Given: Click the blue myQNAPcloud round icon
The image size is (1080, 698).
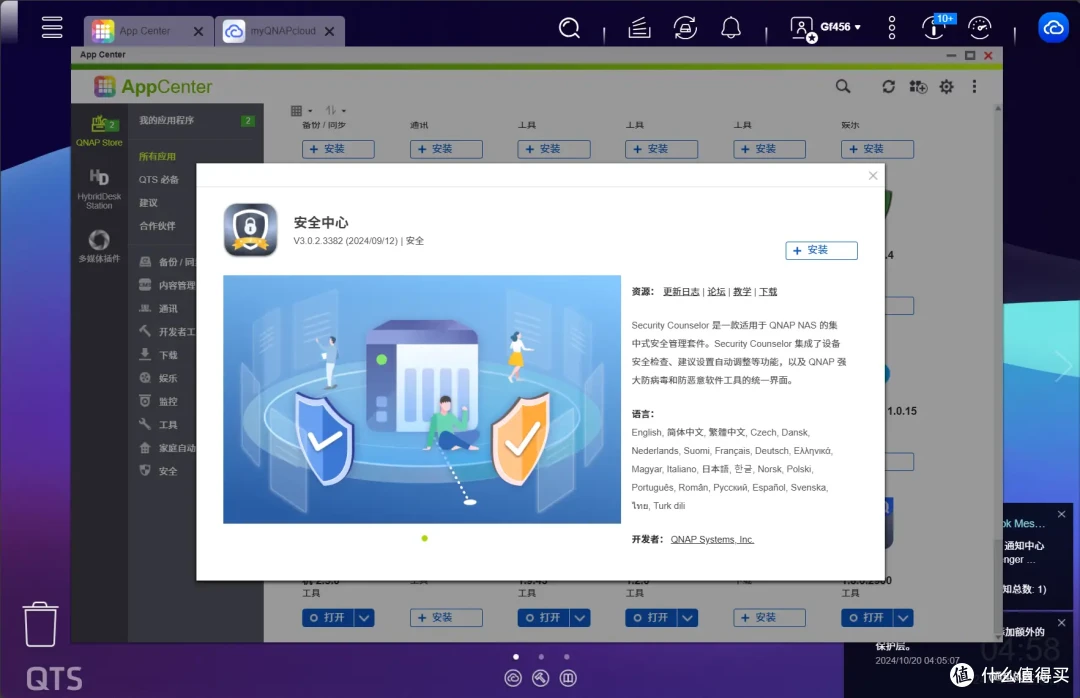Looking at the screenshot, I should (1053, 28).
